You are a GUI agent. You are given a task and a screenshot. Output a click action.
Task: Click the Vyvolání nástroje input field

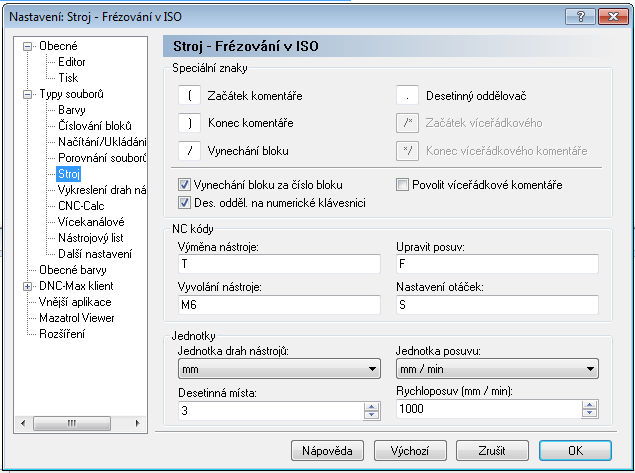coord(279,305)
